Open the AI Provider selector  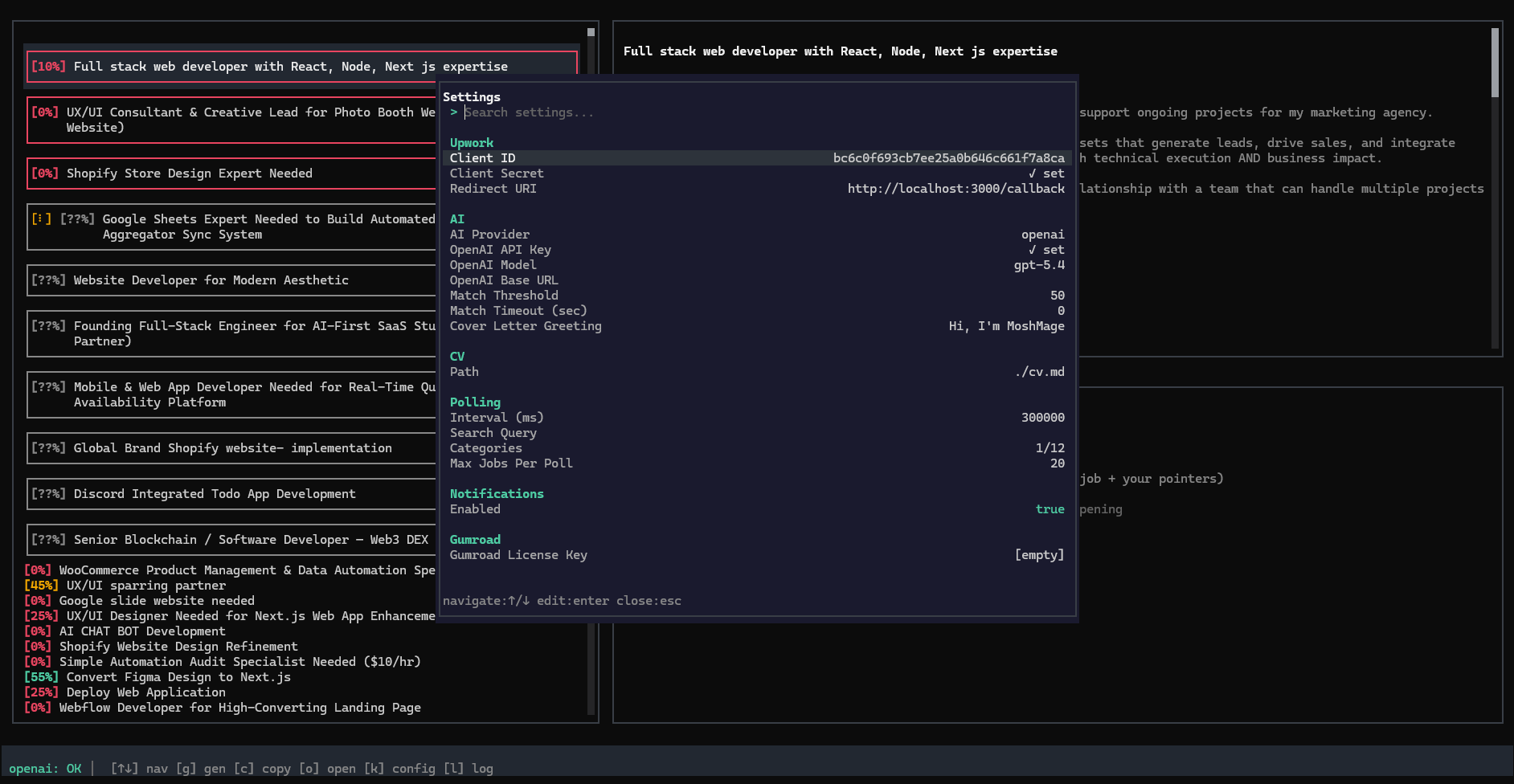click(1043, 234)
